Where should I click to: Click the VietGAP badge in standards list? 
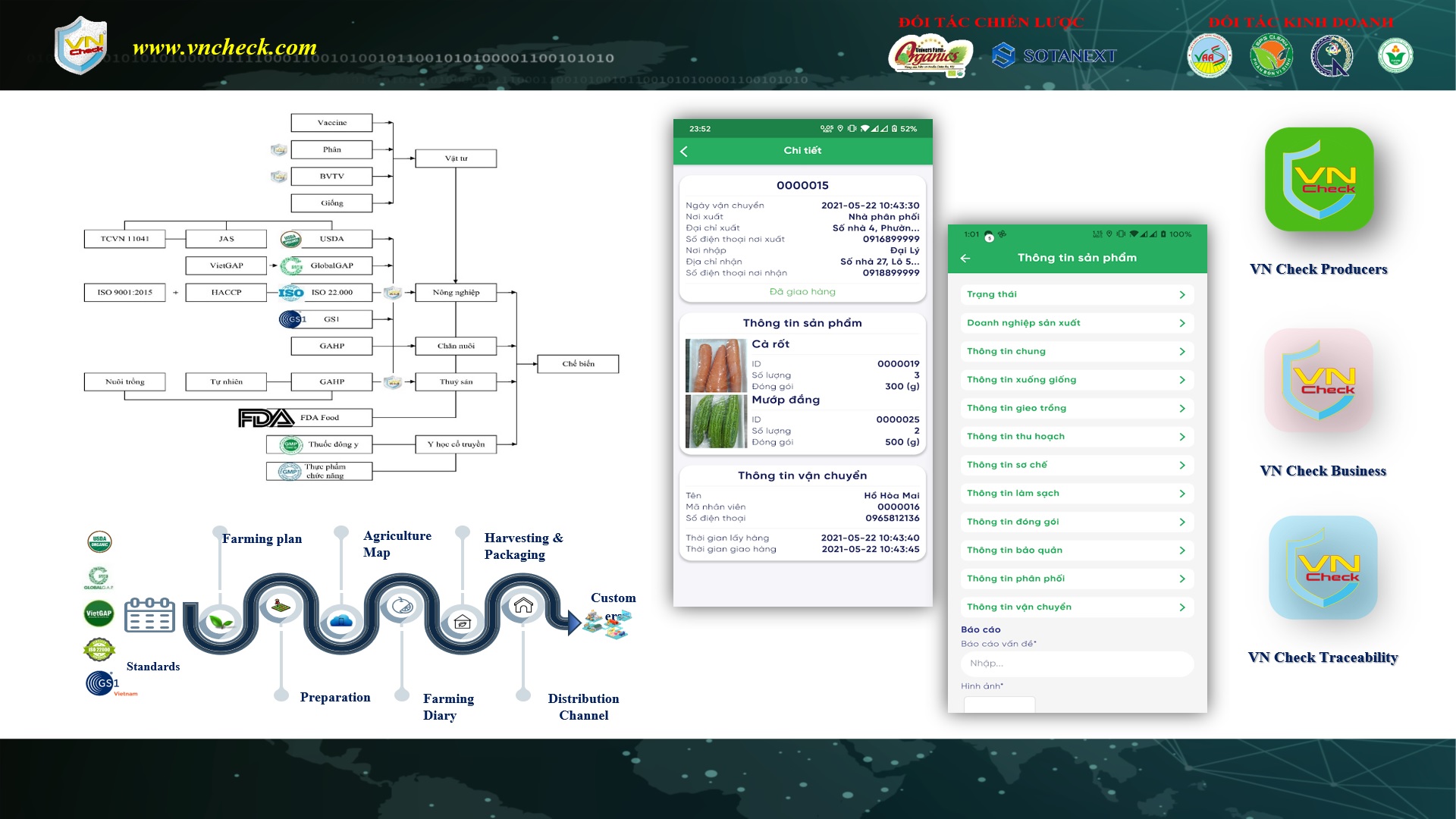pyautogui.click(x=99, y=613)
